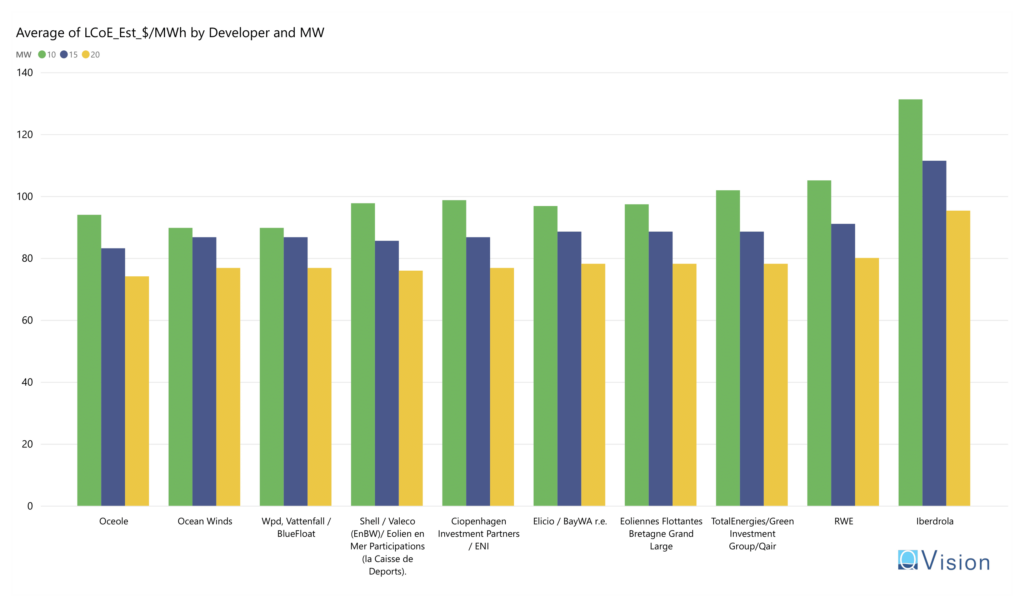This screenshot has height=607, width=1024.
Task: Click Iberdrola's blue 15 MW bar
Action: pos(934,333)
